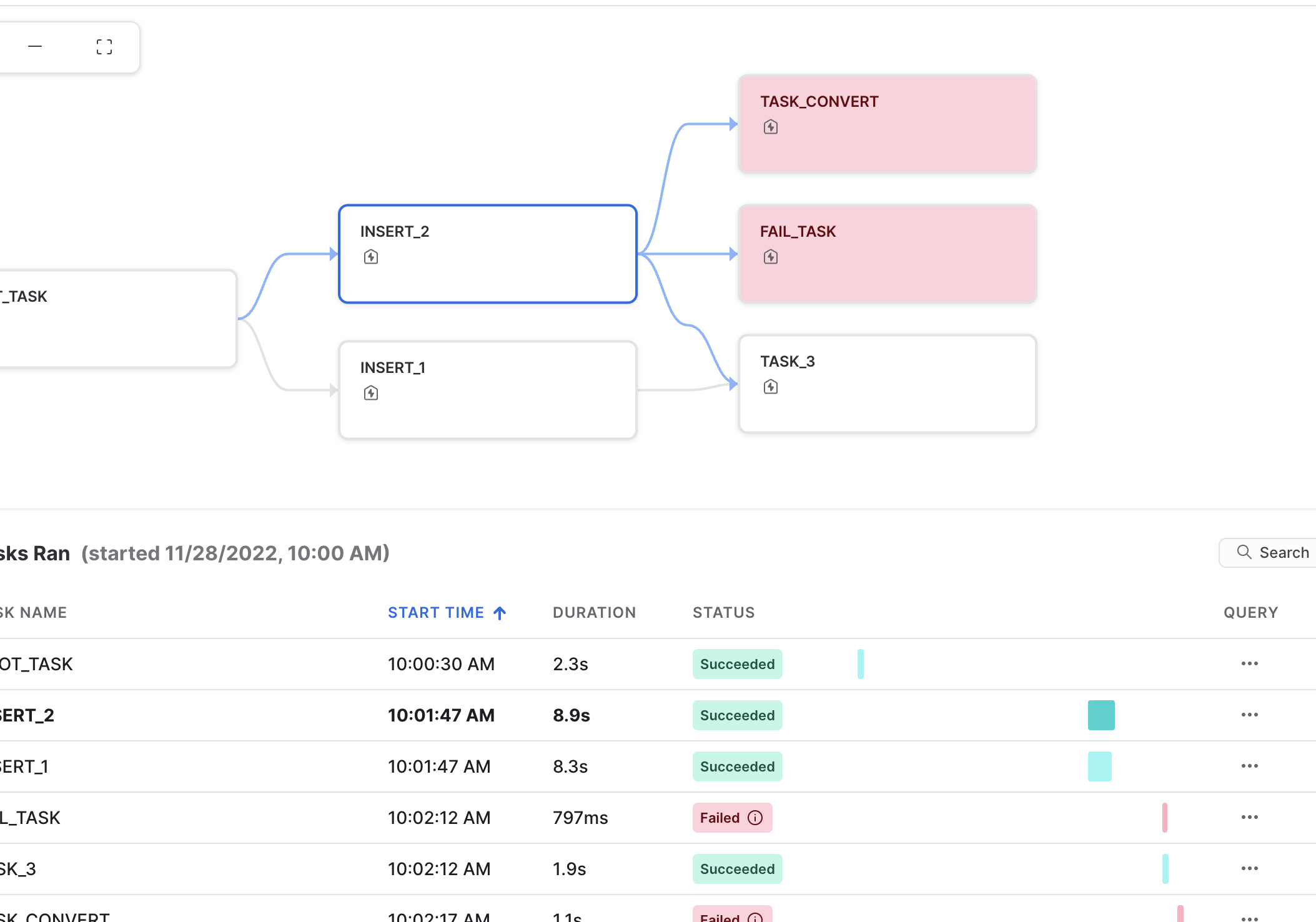1316x922 pixels.
Task: Click the zoom out minus icon
Action: coord(35,46)
